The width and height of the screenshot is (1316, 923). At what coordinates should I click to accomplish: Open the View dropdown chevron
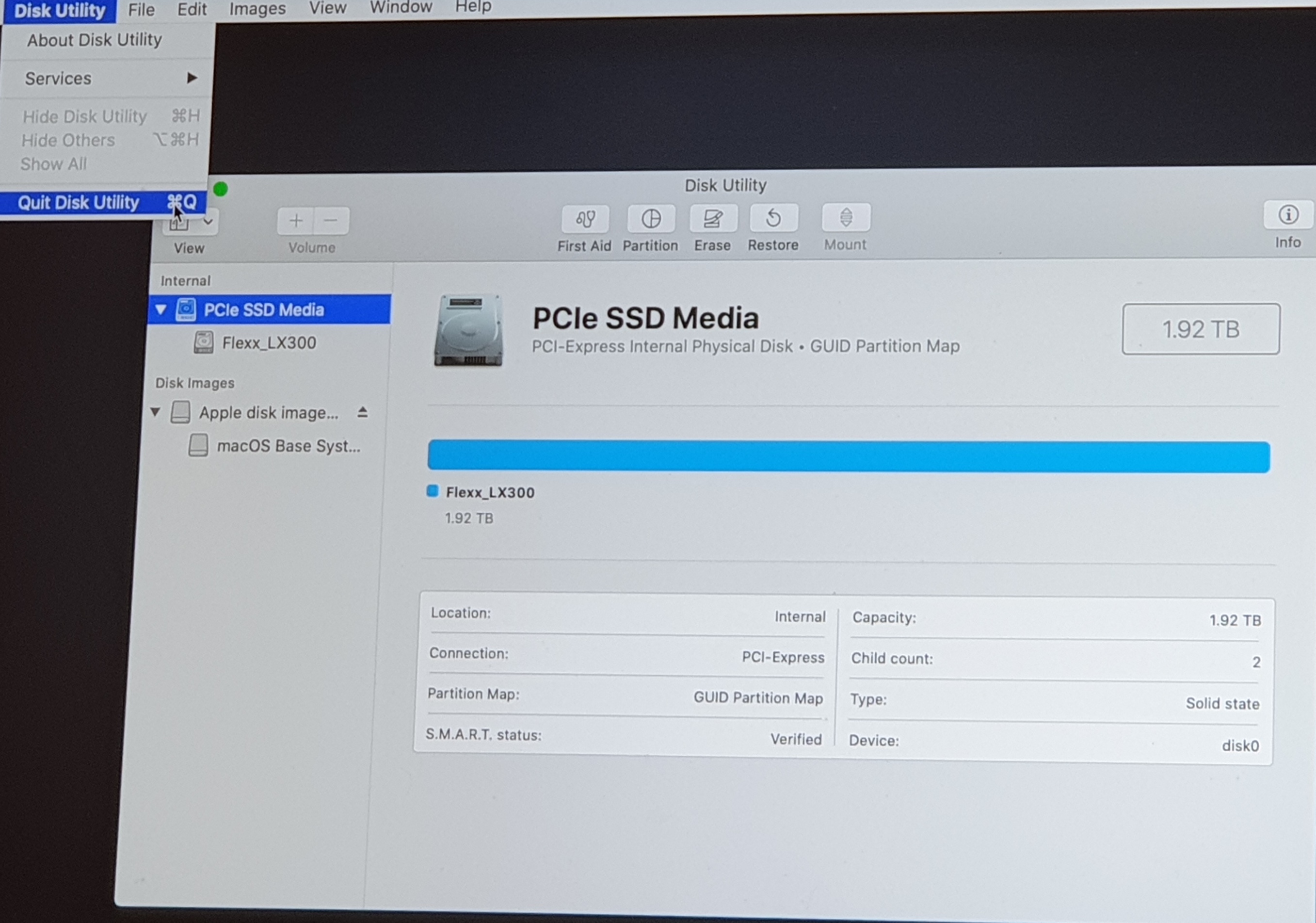(x=209, y=221)
